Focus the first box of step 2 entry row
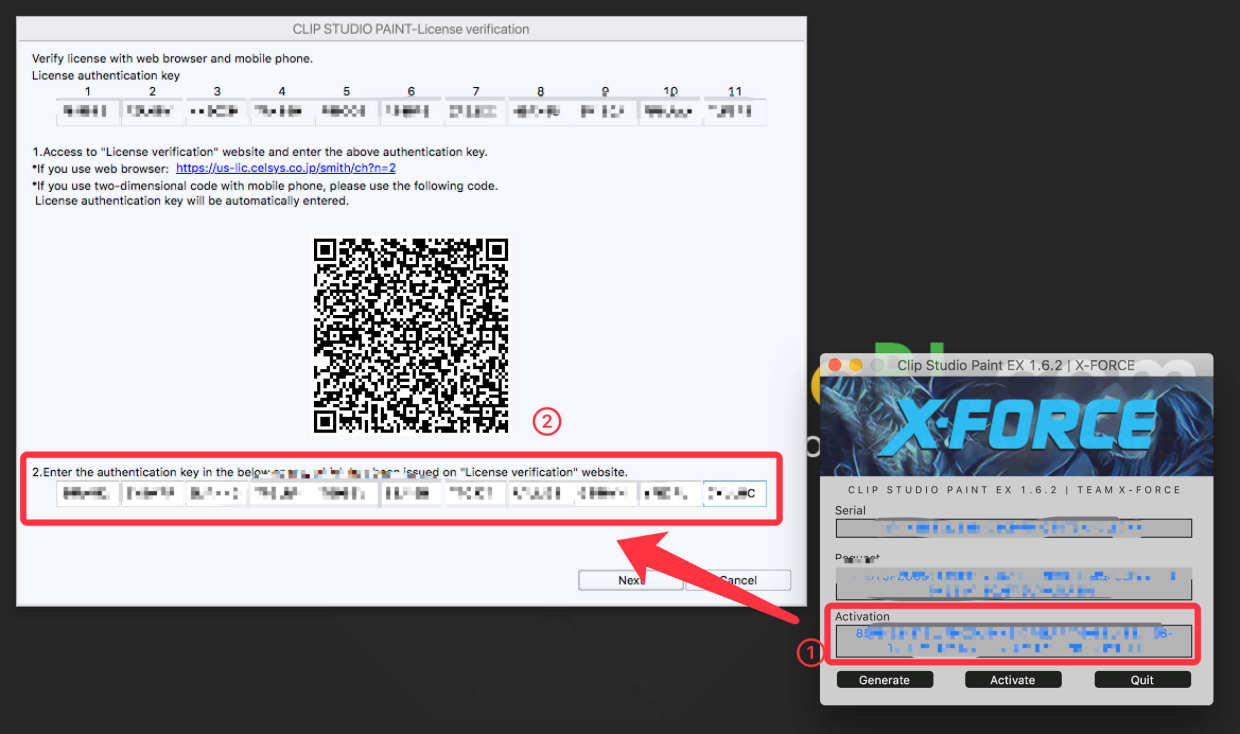The height and width of the screenshot is (734, 1240). 88,493
